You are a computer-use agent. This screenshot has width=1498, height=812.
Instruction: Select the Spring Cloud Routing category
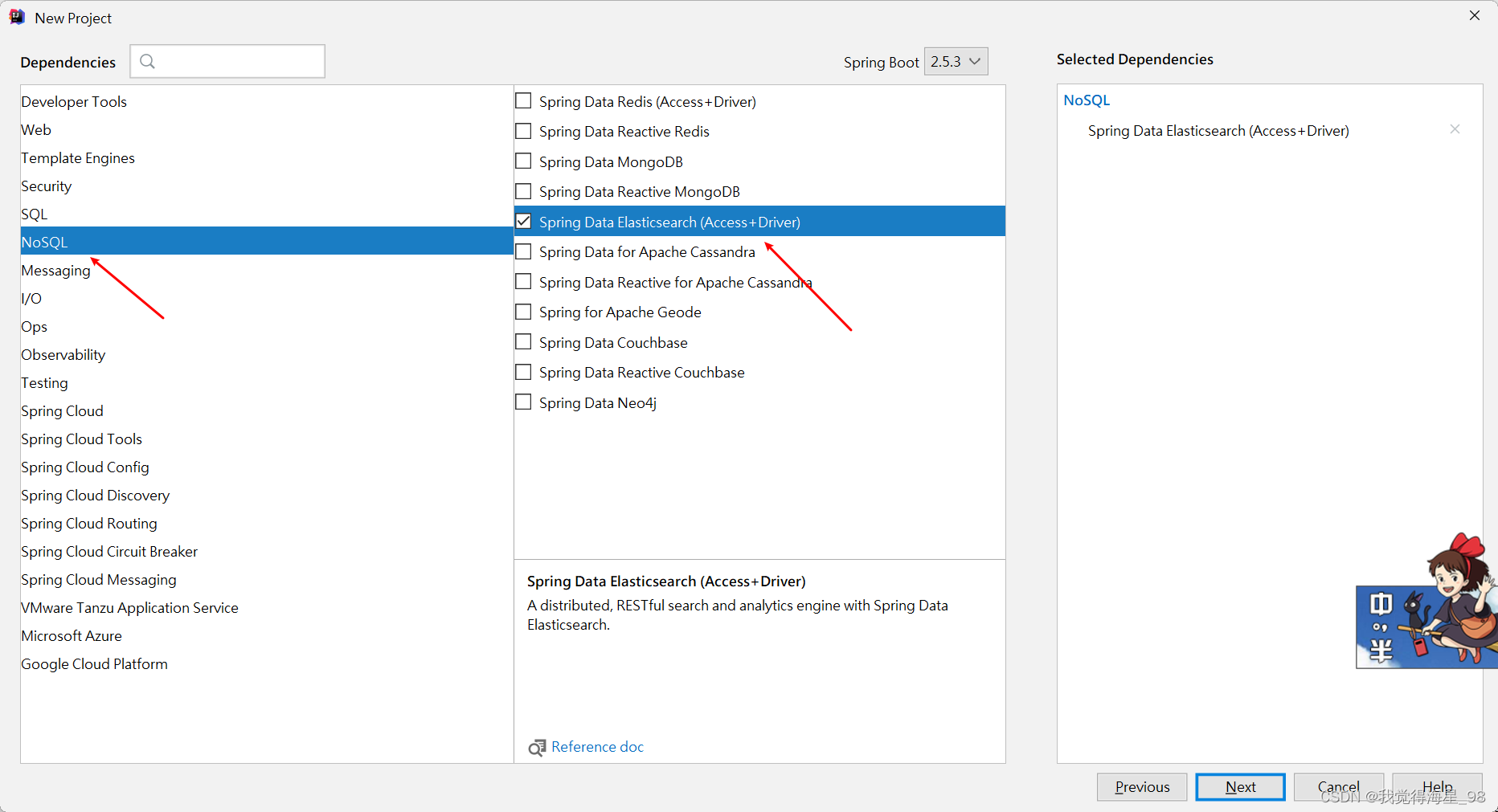click(267, 523)
